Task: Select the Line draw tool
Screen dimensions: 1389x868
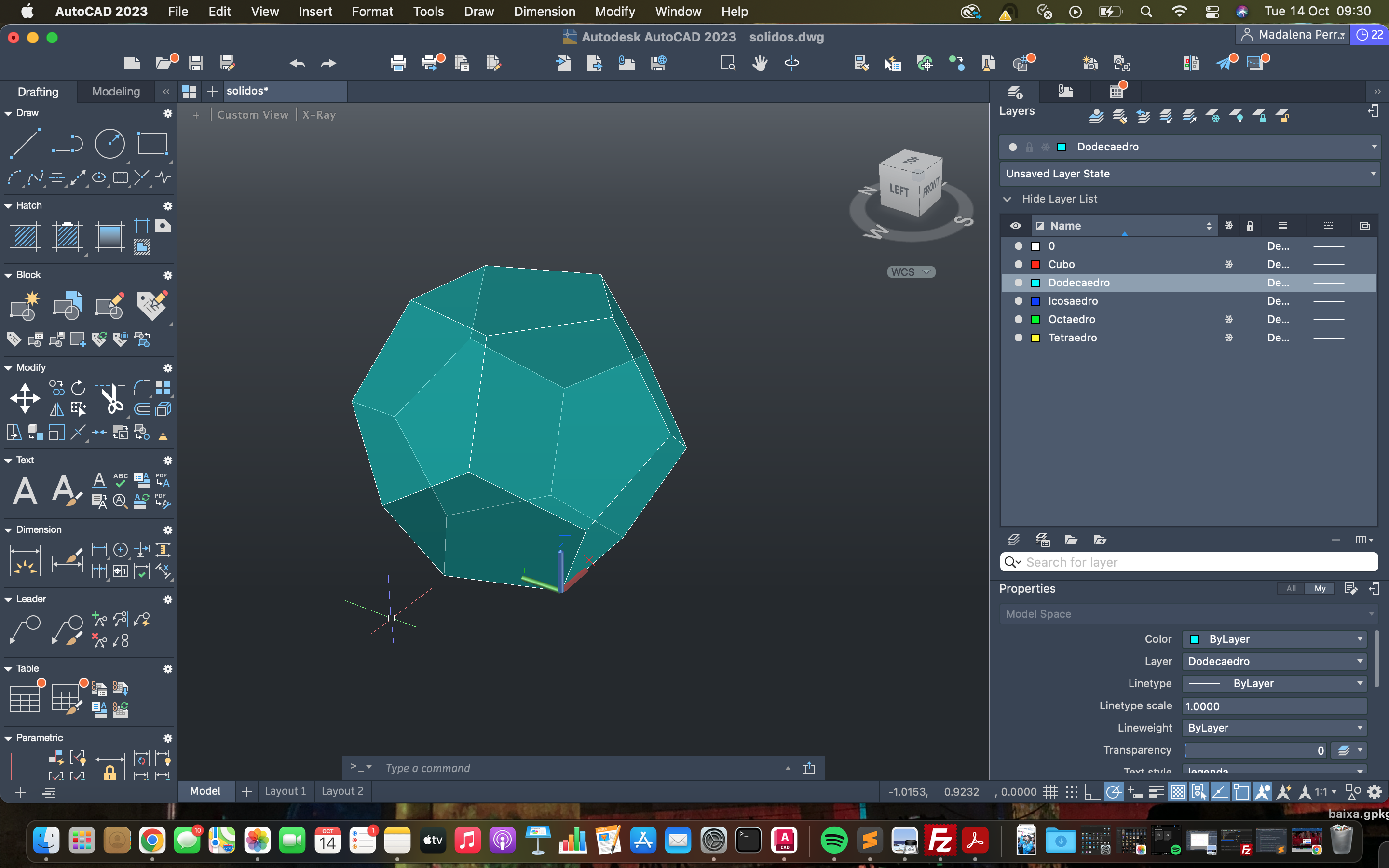Action: point(25,144)
